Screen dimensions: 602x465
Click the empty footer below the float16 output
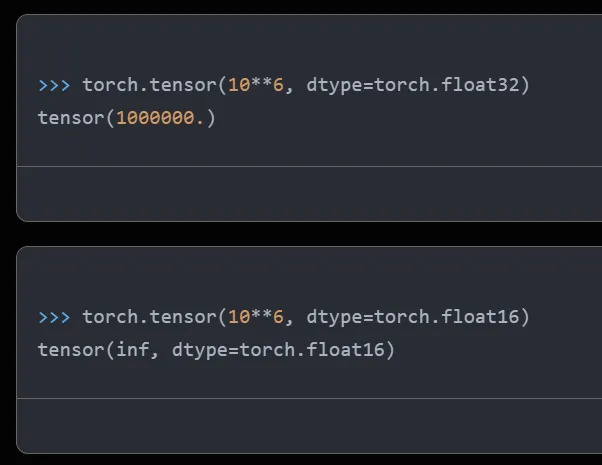(x=309, y=426)
